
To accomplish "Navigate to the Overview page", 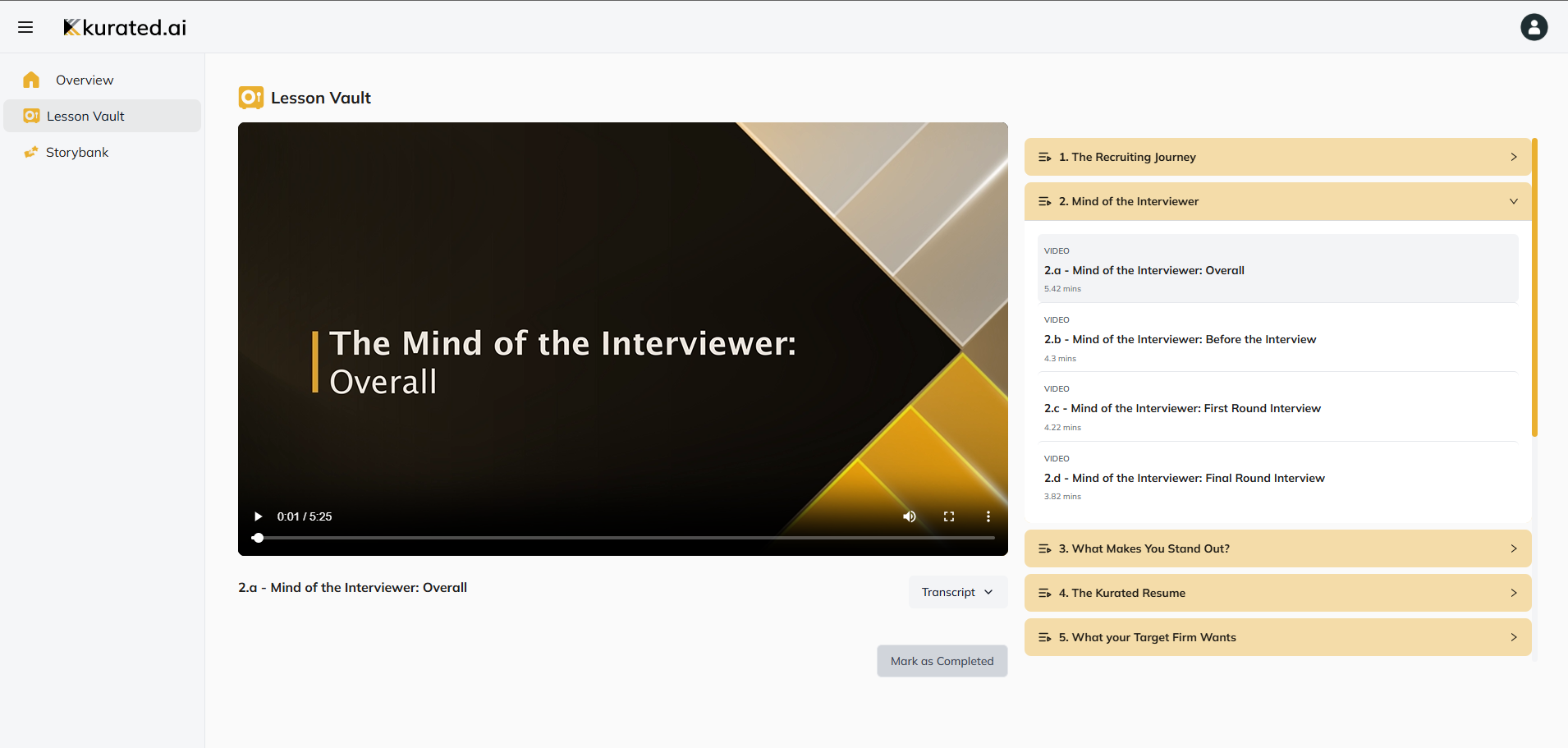I will coord(85,79).
